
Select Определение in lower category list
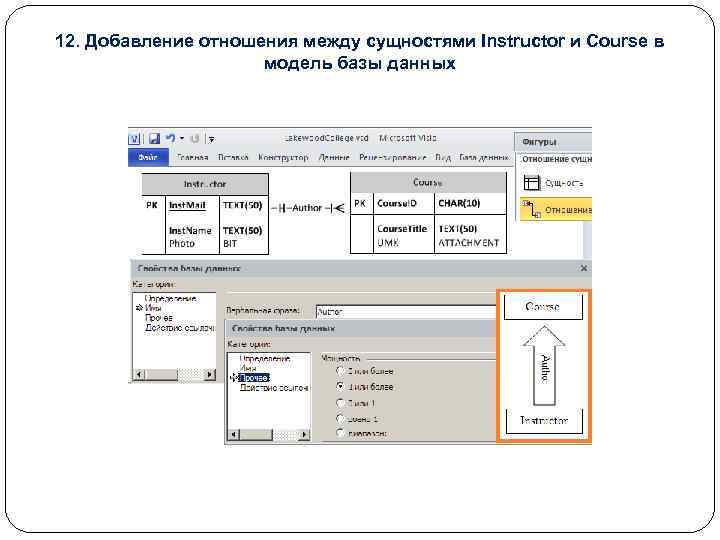(265, 359)
